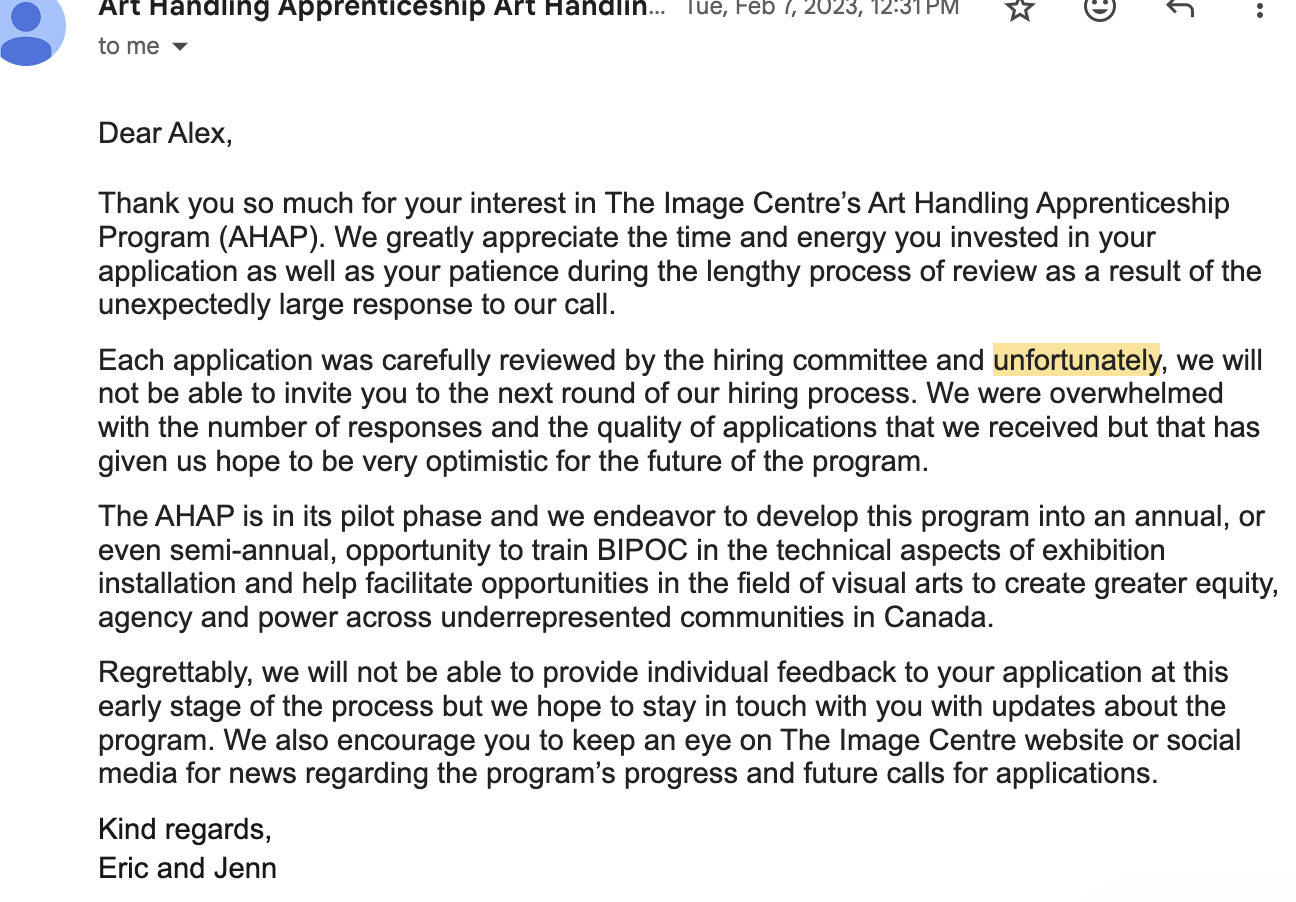Click the sender's profile avatar

[28, 30]
